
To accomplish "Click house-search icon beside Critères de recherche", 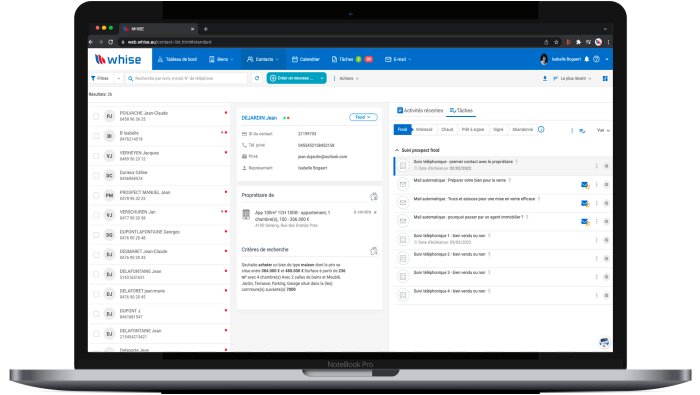I will 374,251.
